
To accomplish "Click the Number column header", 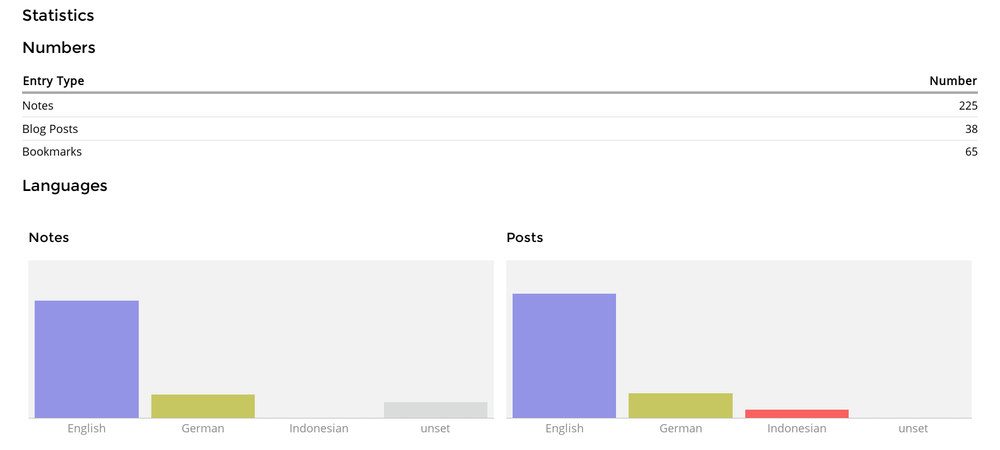I will tap(952, 81).
